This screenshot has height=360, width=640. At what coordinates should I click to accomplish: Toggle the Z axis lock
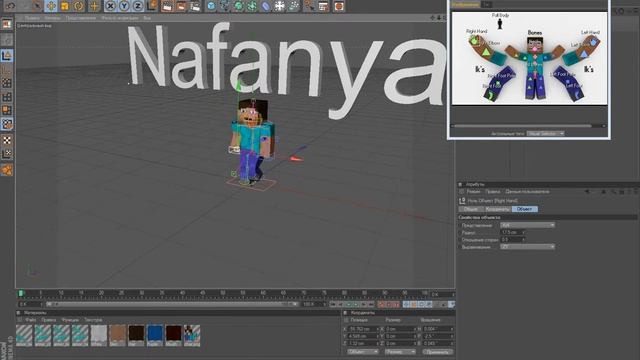138,6
